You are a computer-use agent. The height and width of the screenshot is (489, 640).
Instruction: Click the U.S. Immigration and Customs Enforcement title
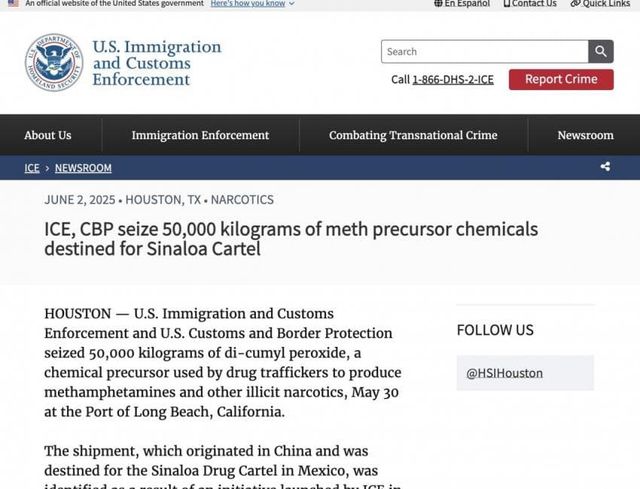tap(156, 63)
